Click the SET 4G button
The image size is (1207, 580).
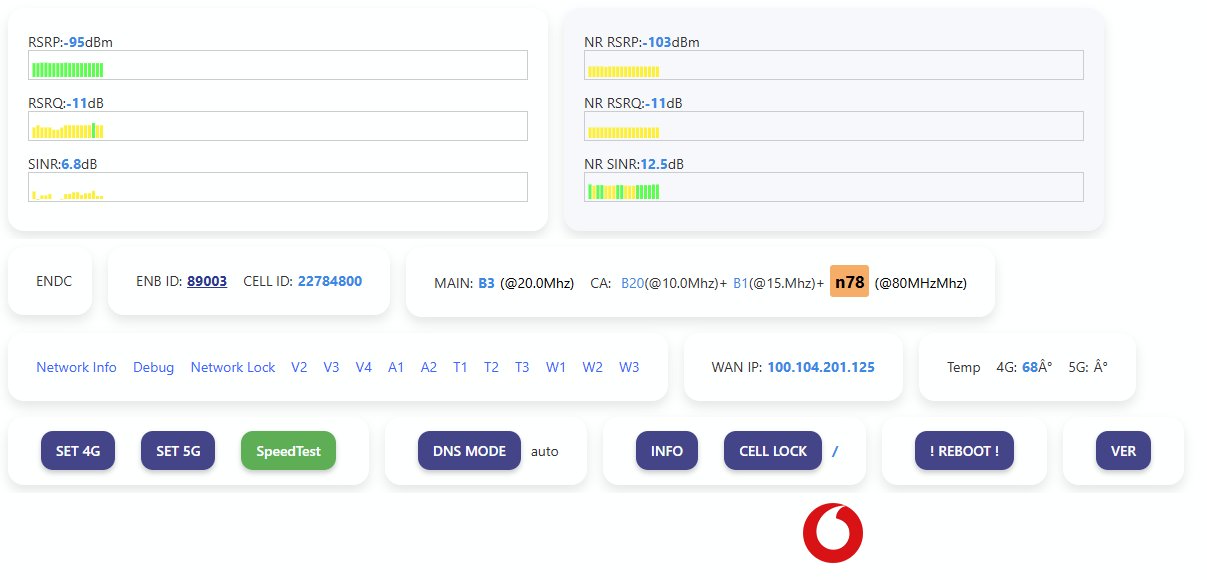(x=78, y=451)
